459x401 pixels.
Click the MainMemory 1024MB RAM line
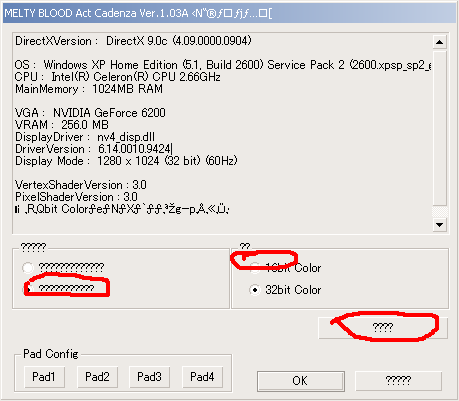pos(89,89)
